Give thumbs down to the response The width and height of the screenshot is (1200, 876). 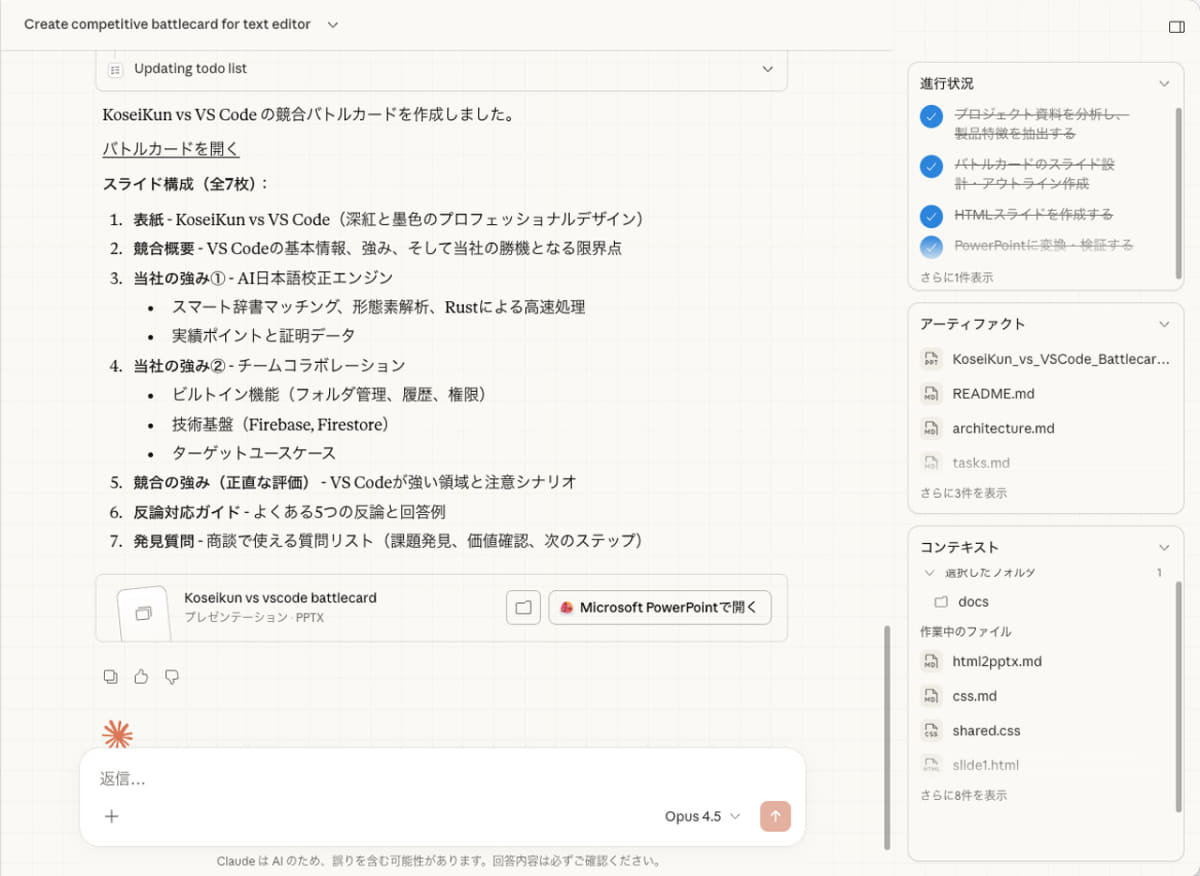point(172,677)
